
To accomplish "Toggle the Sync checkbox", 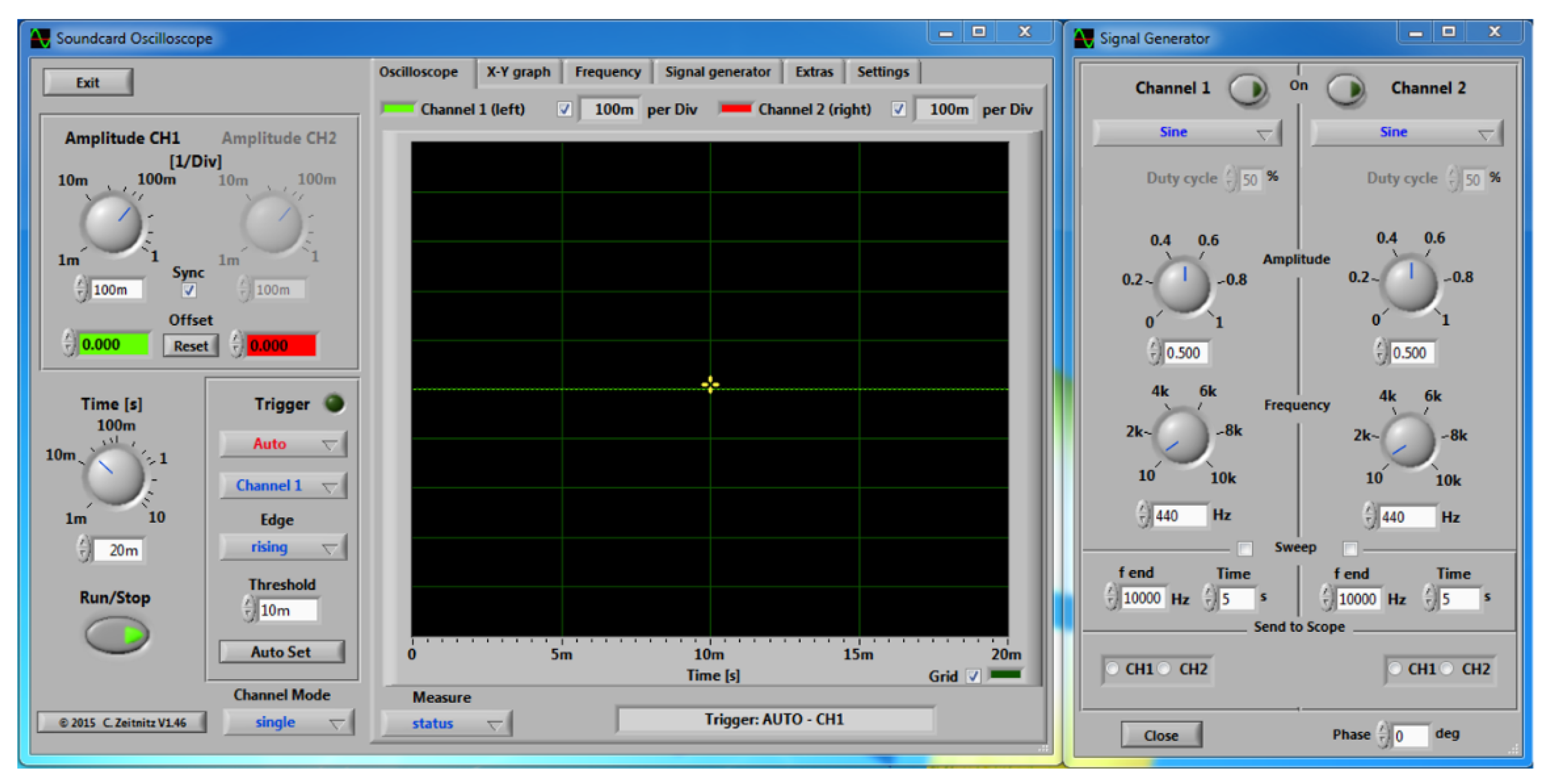I will [188, 291].
